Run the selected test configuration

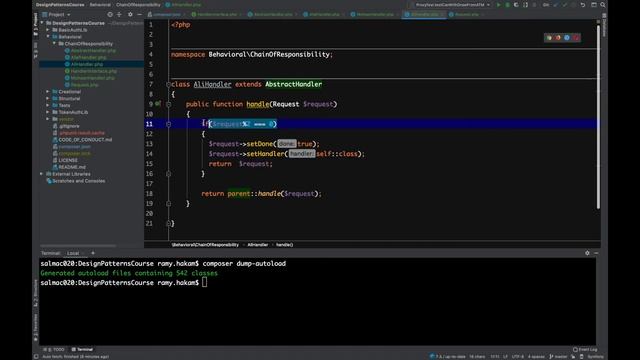[x=498, y=5]
